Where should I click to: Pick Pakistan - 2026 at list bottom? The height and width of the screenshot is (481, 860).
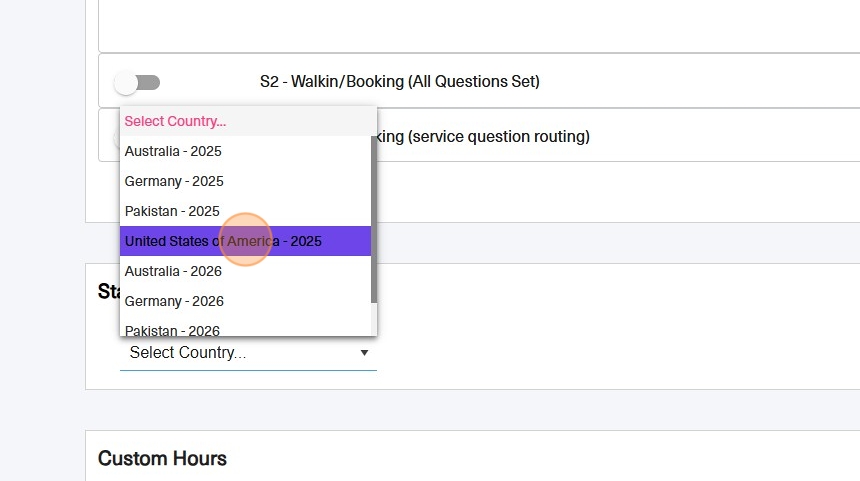coord(172,329)
